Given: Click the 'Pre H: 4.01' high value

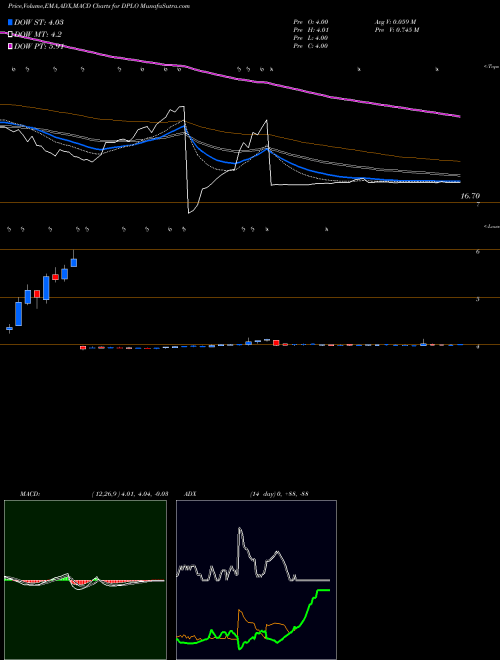Looking at the screenshot, I should pos(311,30).
